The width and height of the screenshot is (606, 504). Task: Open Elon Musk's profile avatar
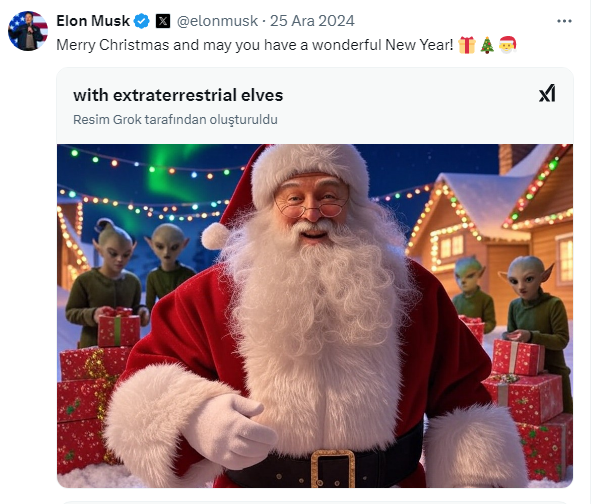tap(28, 31)
